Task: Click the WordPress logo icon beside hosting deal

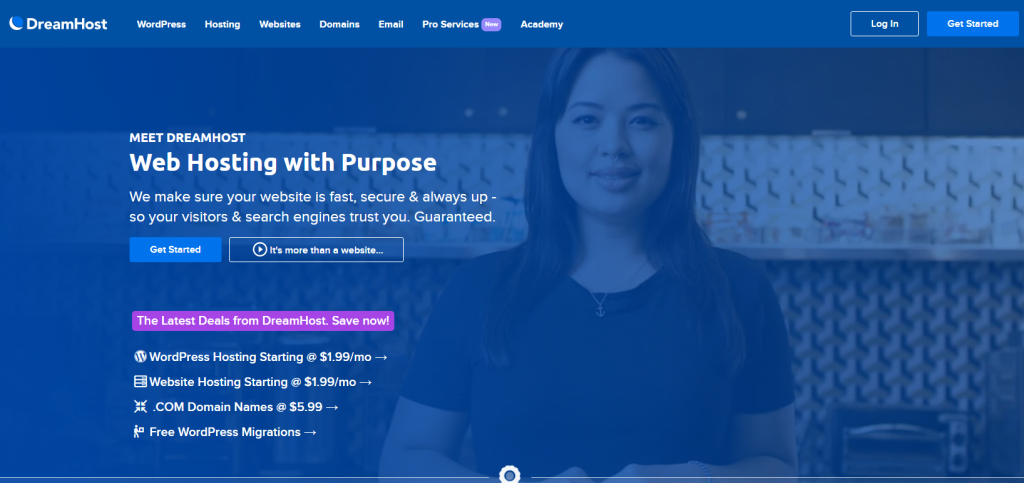Action: (x=140, y=356)
